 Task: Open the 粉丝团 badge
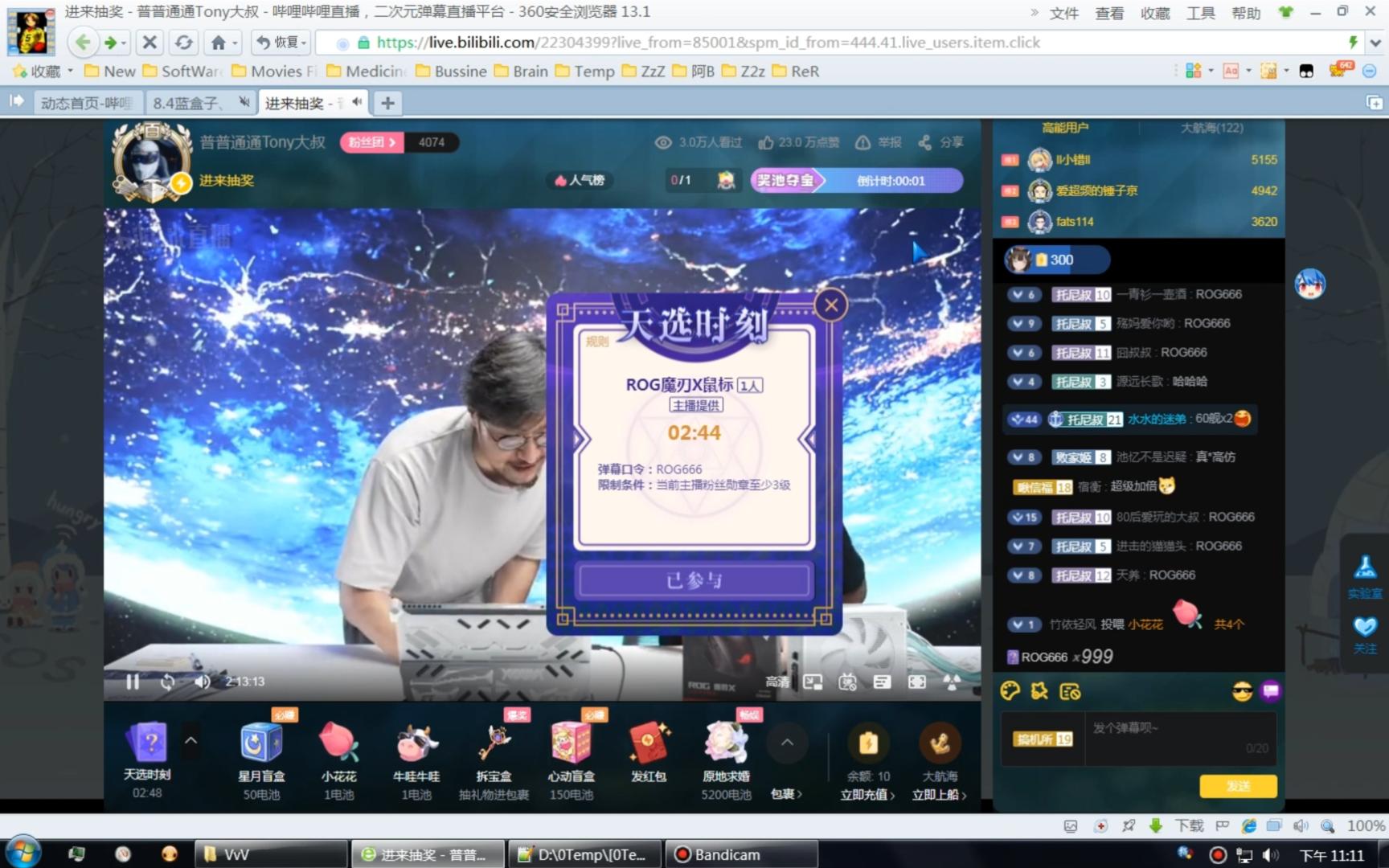[372, 142]
